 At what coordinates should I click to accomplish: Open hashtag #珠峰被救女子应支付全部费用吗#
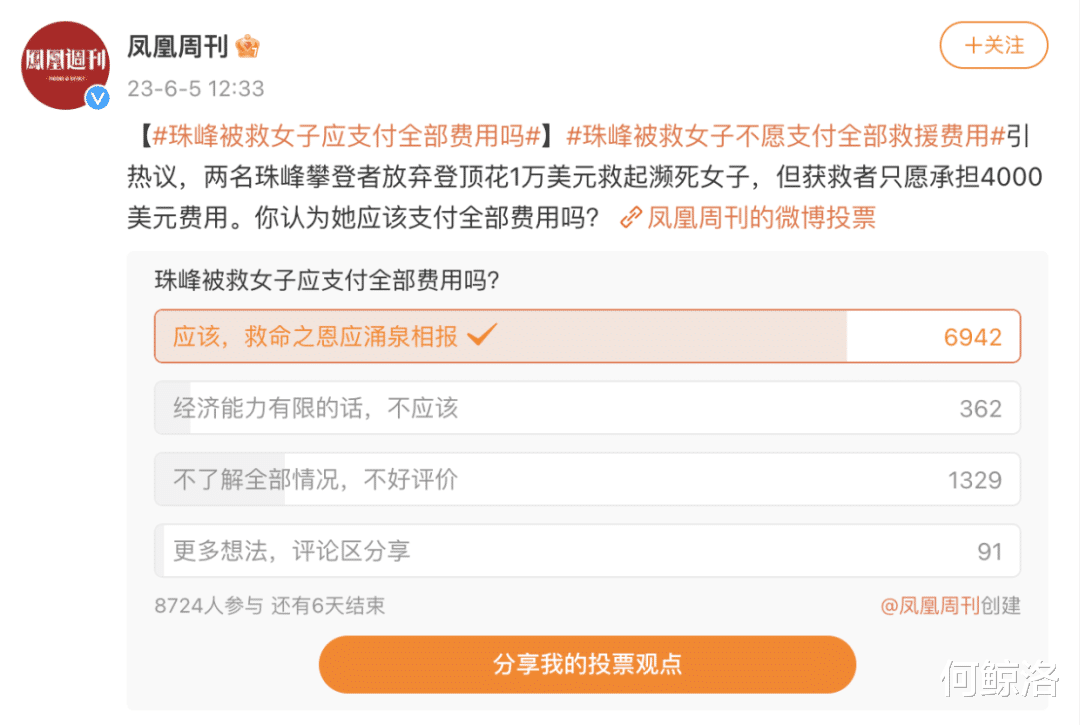pos(346,135)
